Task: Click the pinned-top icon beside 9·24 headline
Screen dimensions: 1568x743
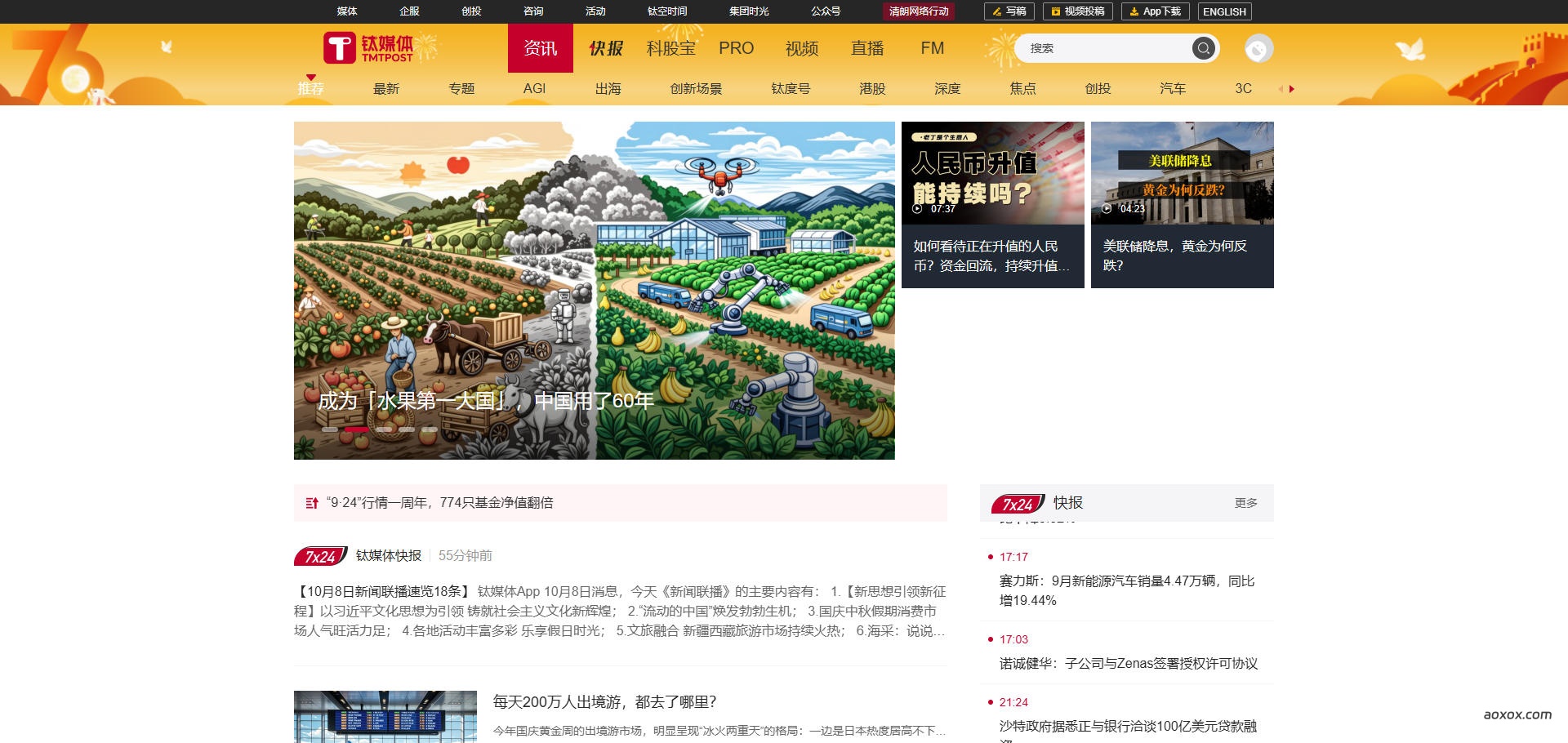Action: click(311, 503)
